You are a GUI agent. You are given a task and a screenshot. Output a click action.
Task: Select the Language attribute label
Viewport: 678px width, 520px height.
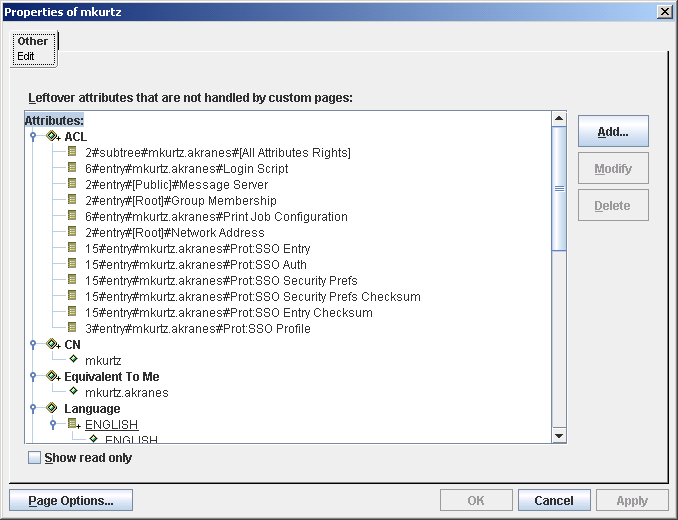pyautogui.click(x=92, y=408)
